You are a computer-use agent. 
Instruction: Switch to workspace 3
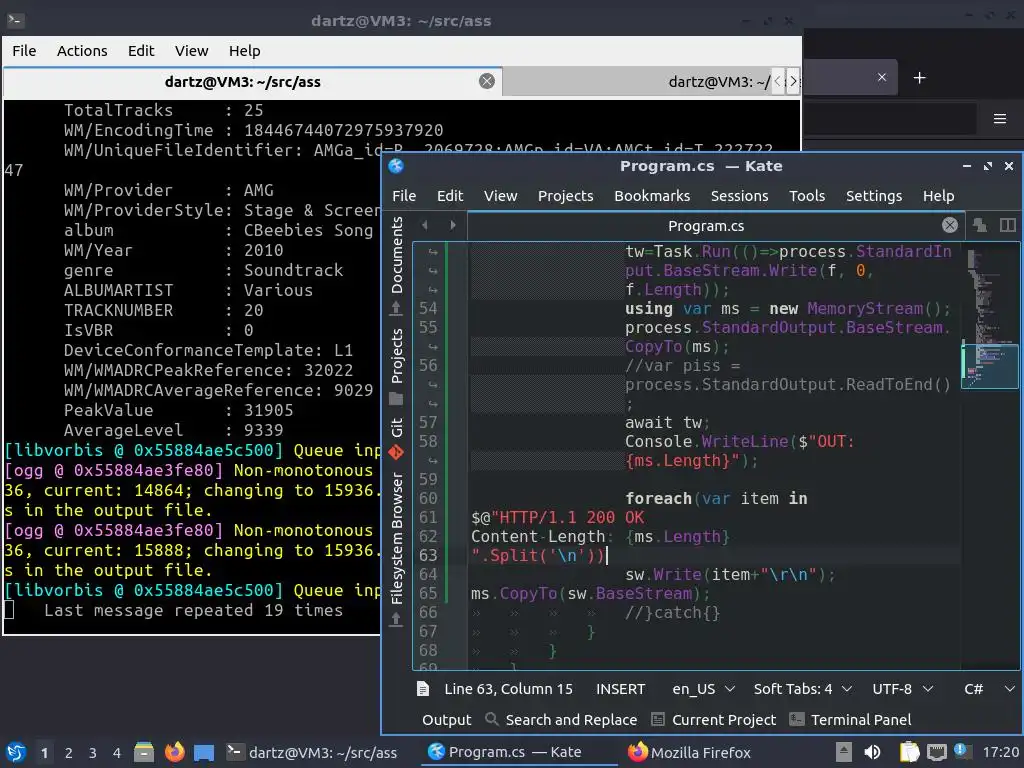pos(92,753)
